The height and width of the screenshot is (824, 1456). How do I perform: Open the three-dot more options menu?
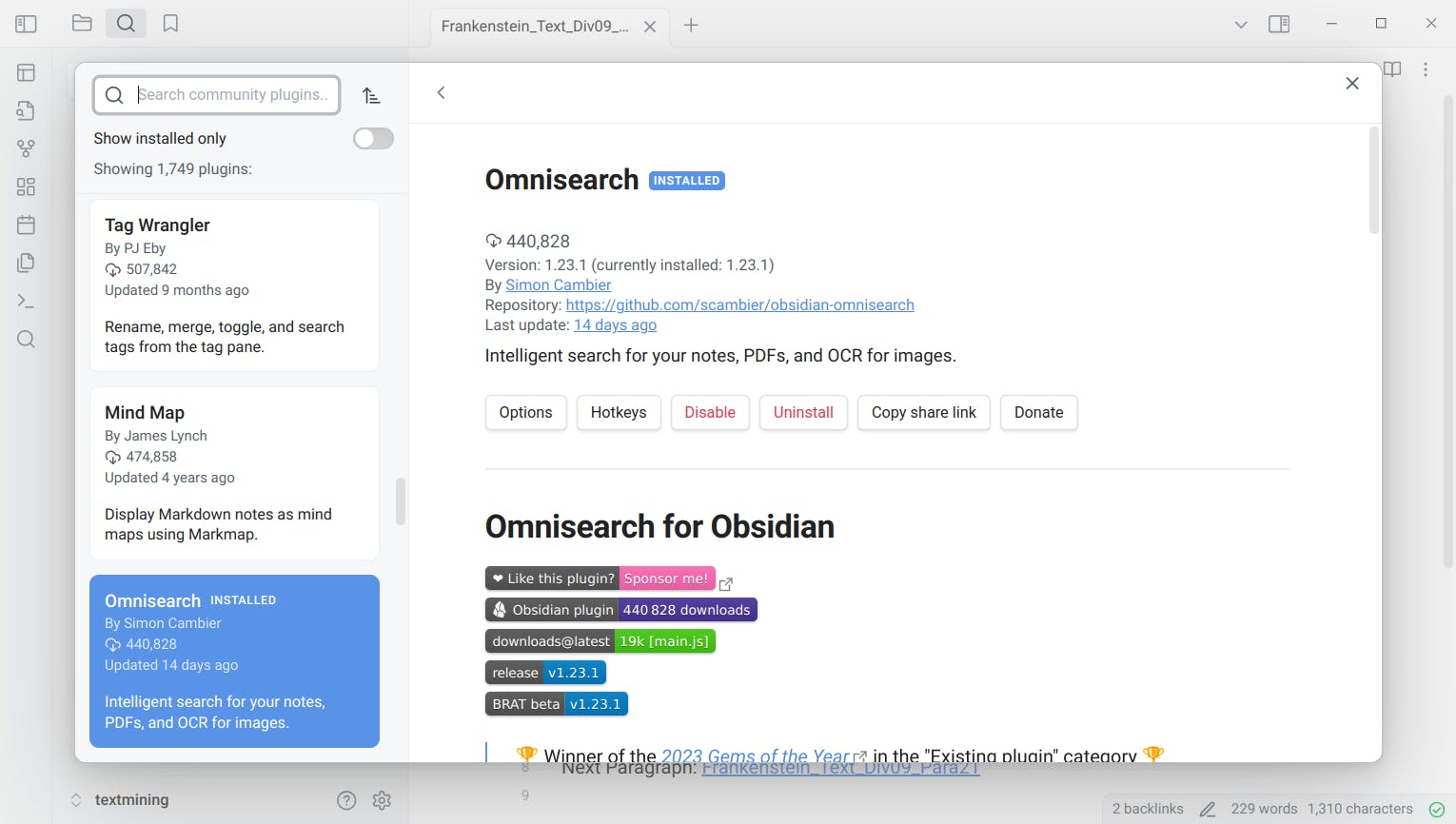(x=1426, y=69)
